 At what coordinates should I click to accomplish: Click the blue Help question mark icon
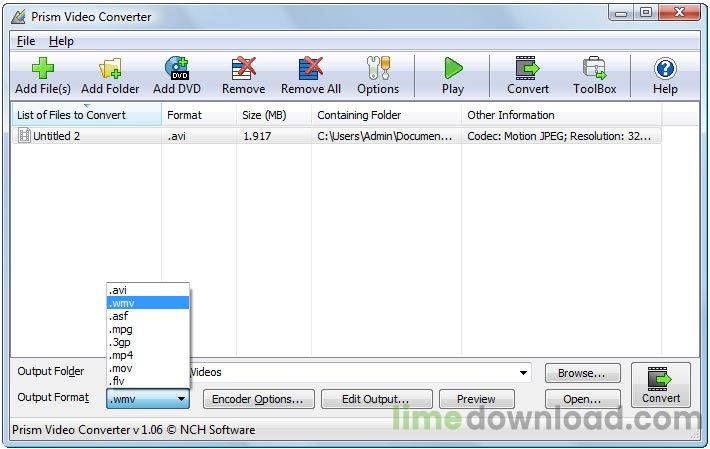665,69
